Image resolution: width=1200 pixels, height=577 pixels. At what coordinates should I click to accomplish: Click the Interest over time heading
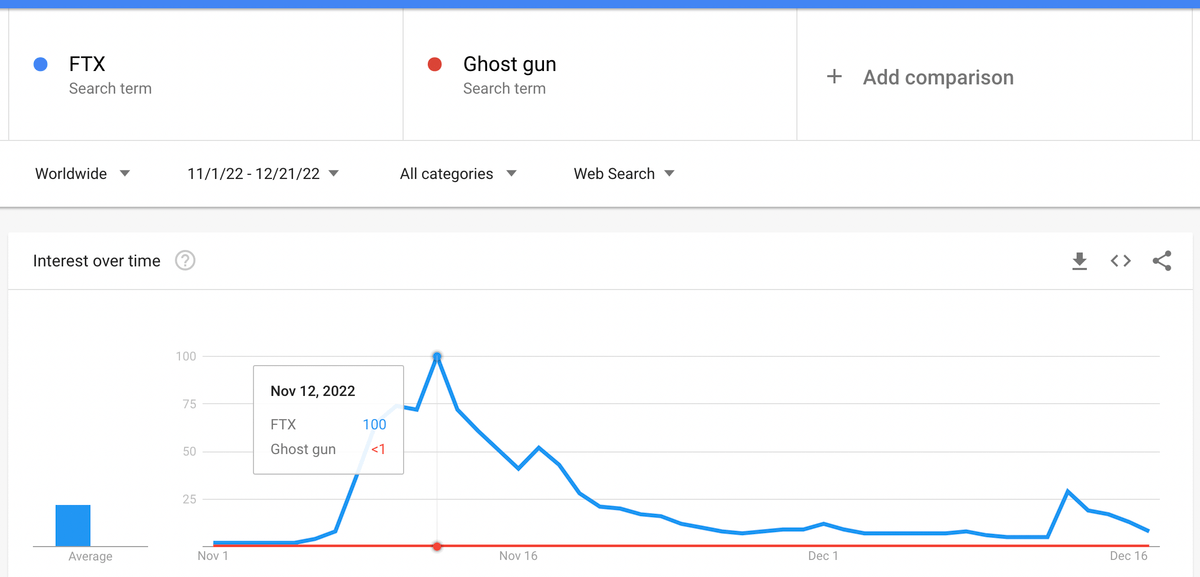point(97,261)
